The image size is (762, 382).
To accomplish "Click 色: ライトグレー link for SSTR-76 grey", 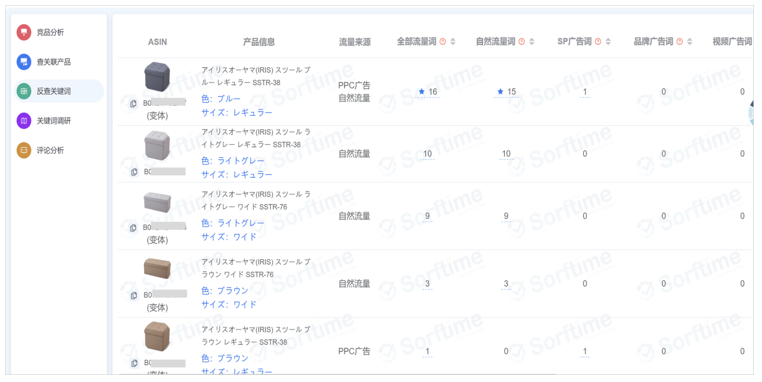I will [233, 223].
